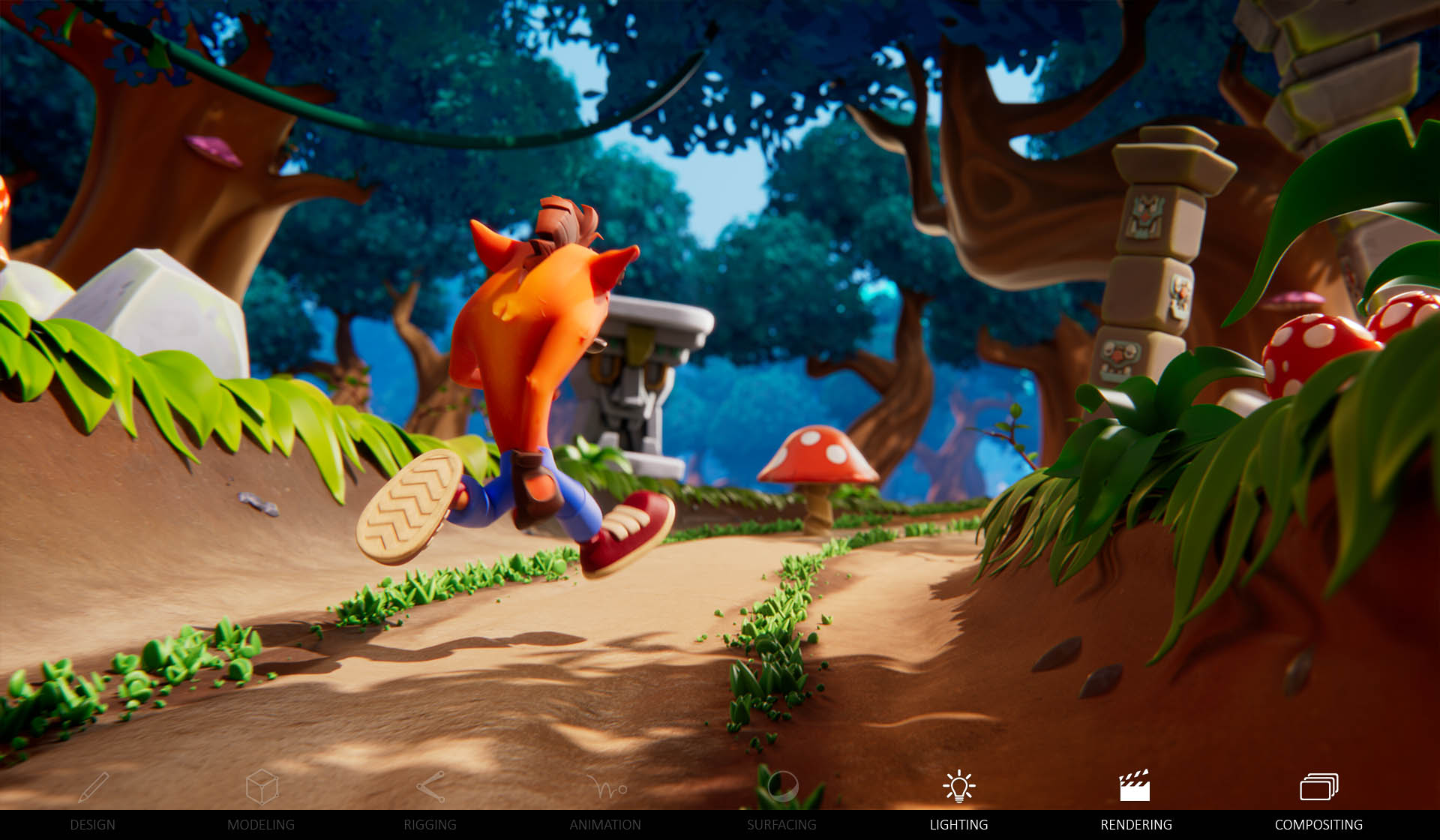Click the Rigging bone icon
Image resolution: width=1440 pixels, height=840 pixels.
[430, 787]
